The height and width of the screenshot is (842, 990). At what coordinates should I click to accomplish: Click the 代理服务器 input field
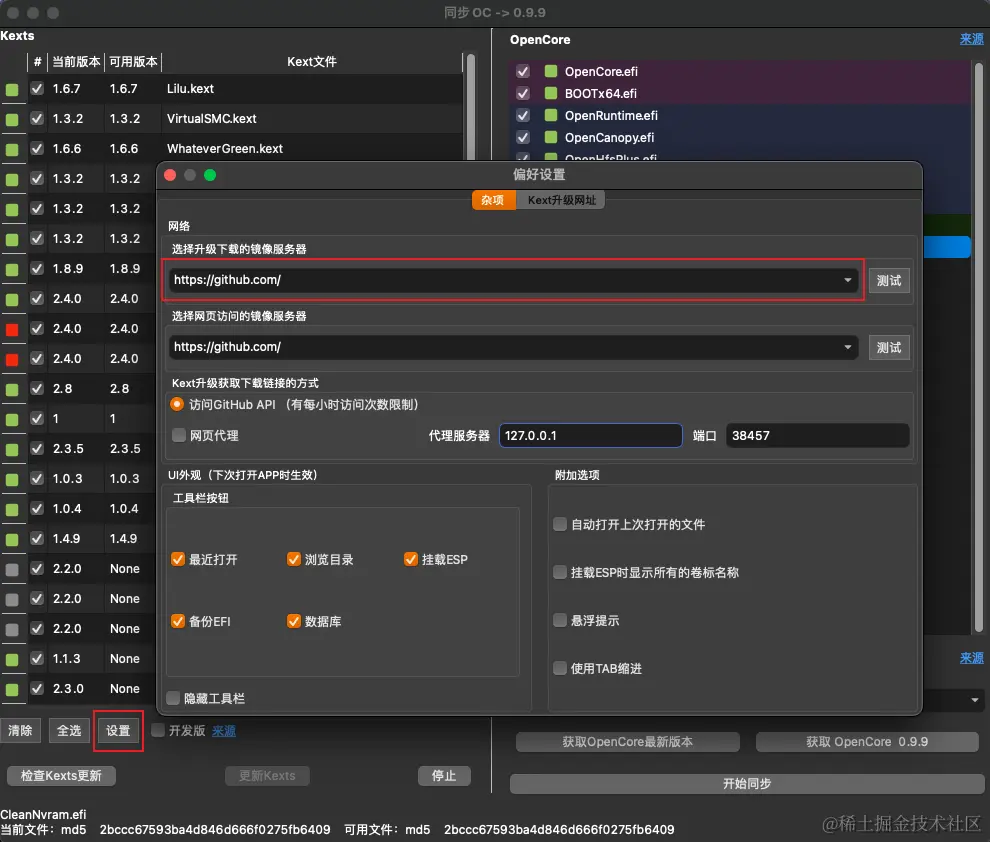tap(590, 434)
